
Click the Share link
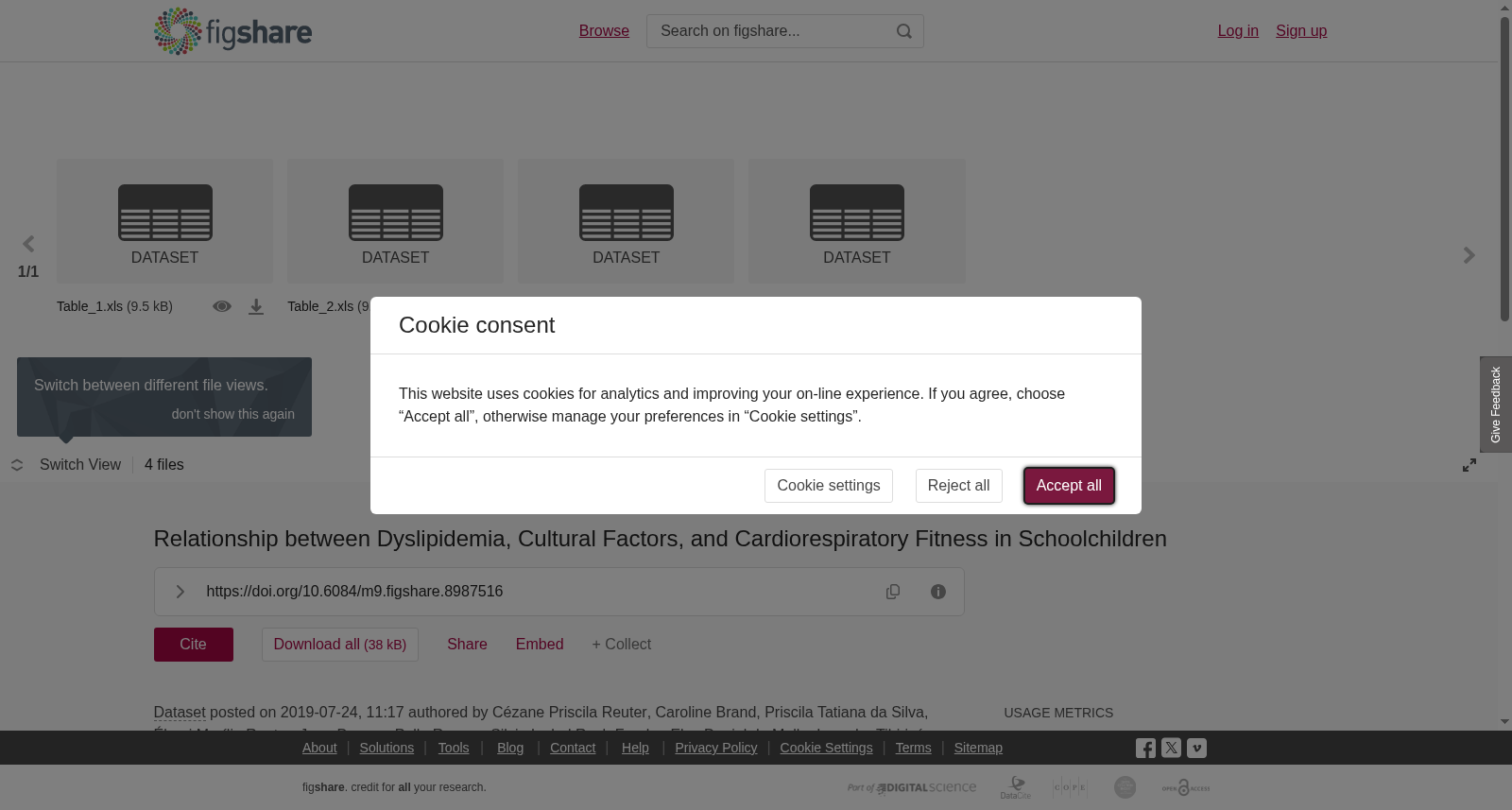click(x=467, y=645)
